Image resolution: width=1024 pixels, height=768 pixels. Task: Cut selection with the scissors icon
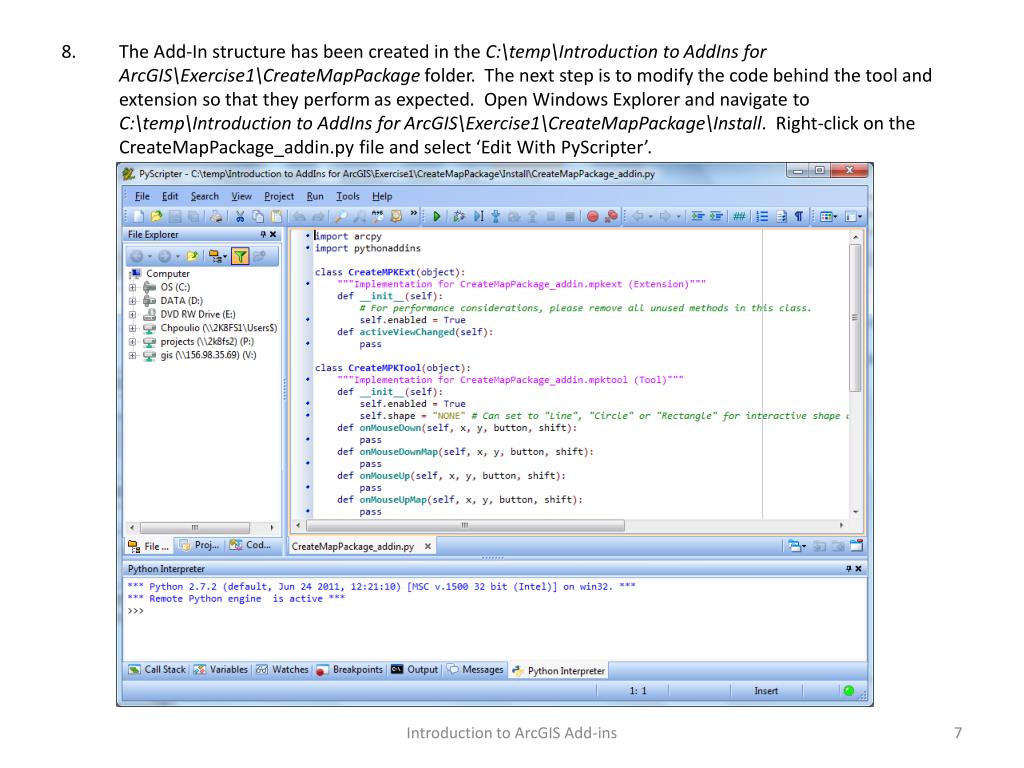[x=240, y=216]
